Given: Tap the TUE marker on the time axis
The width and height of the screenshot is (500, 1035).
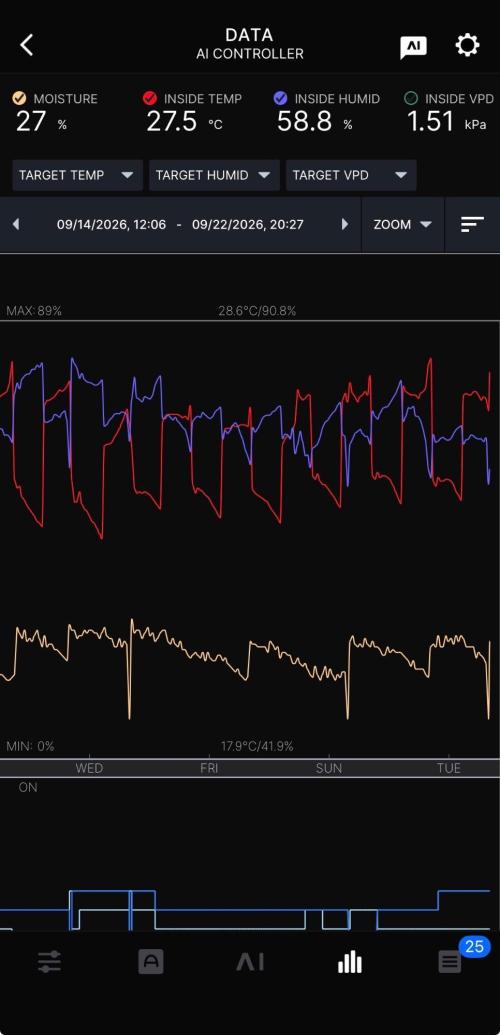Looking at the screenshot, I should 448,768.
